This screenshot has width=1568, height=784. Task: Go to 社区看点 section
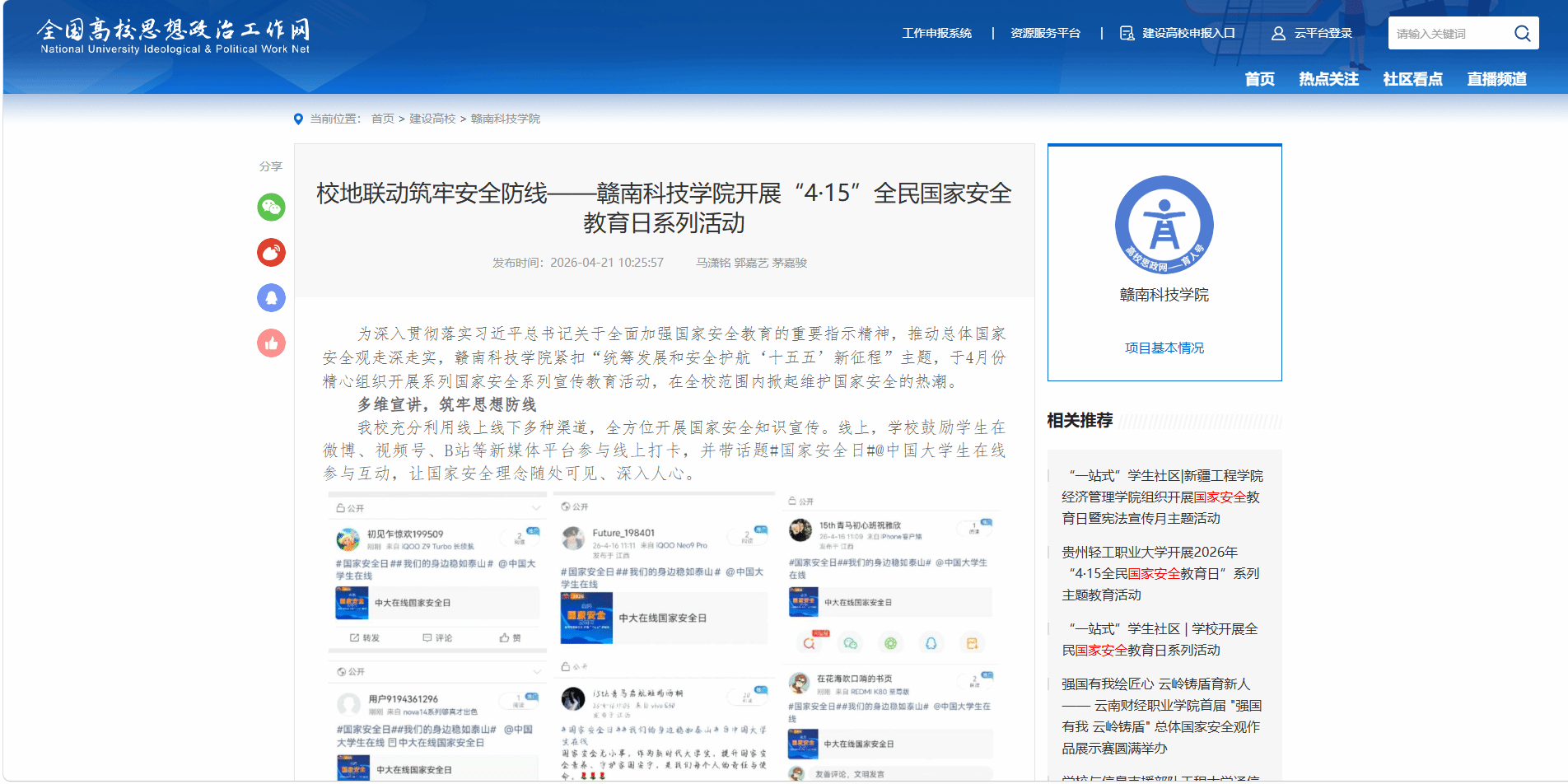point(1412,79)
